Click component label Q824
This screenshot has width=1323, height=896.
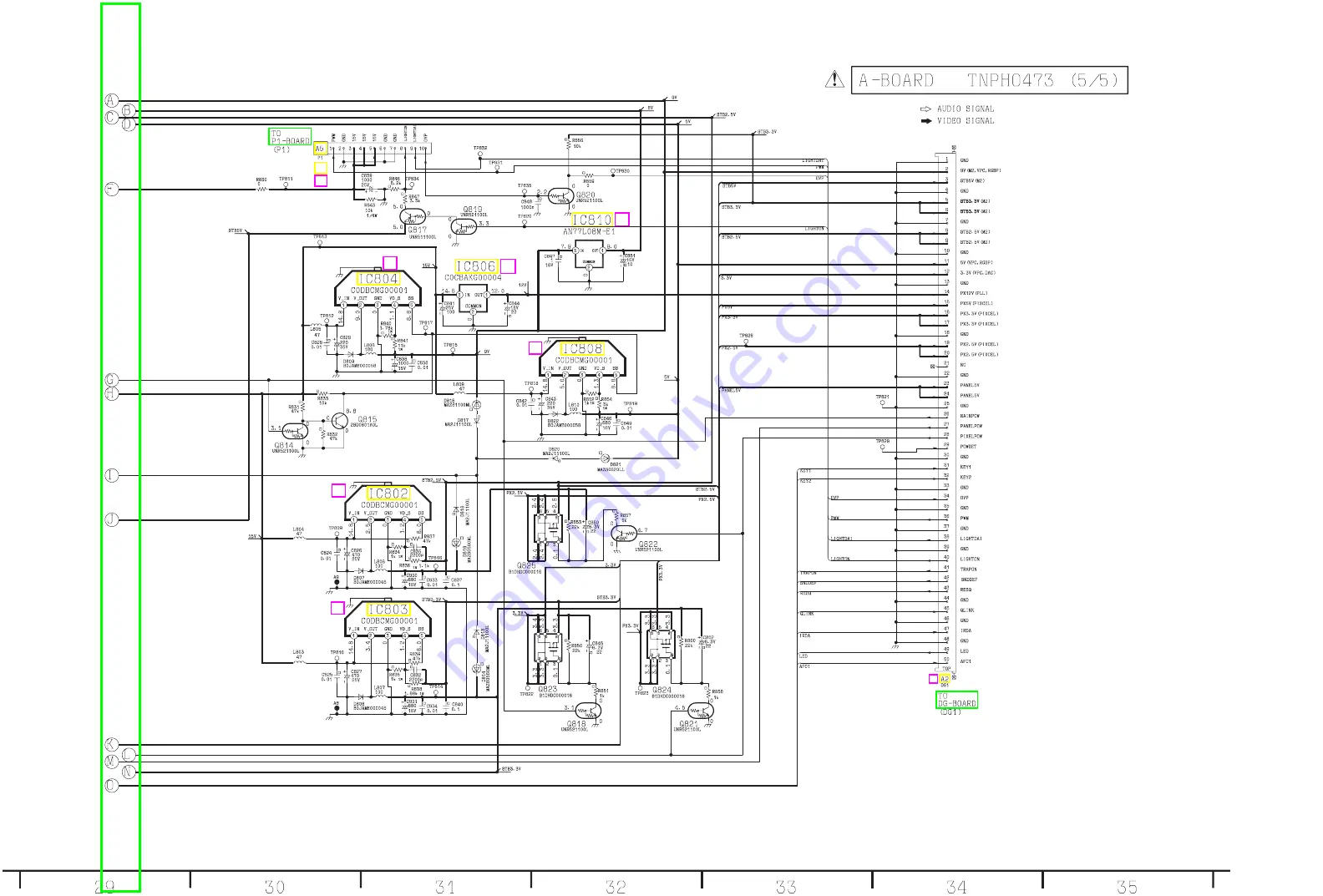[x=661, y=690]
